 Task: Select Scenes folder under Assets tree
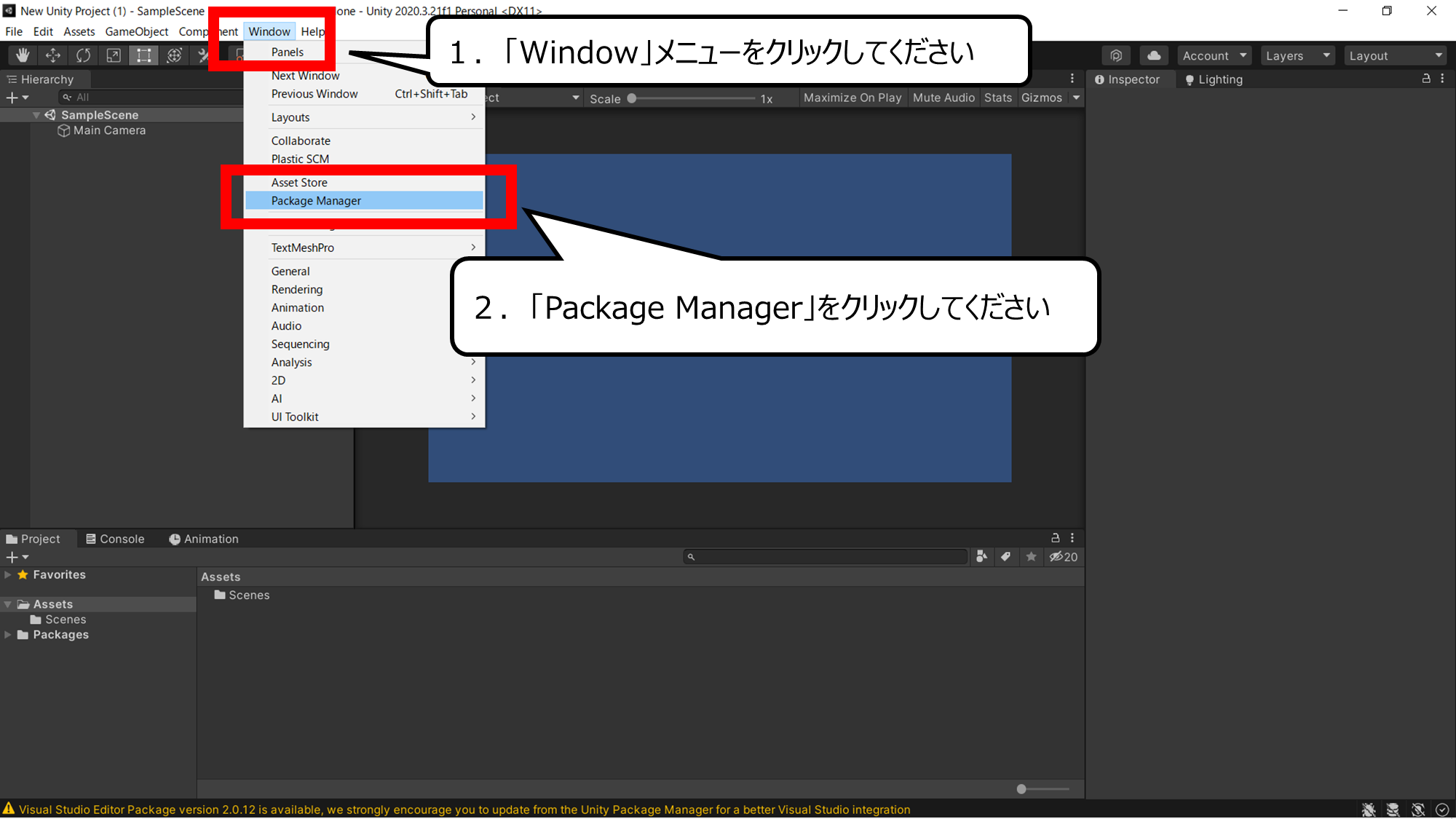click(66, 620)
